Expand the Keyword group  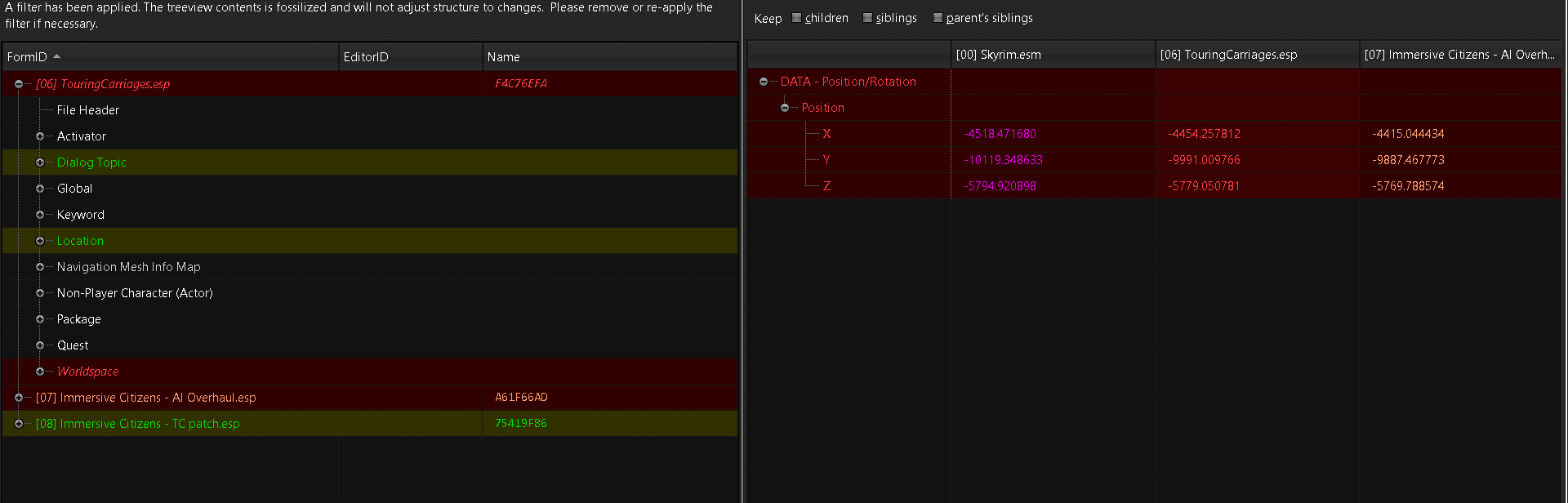39,215
